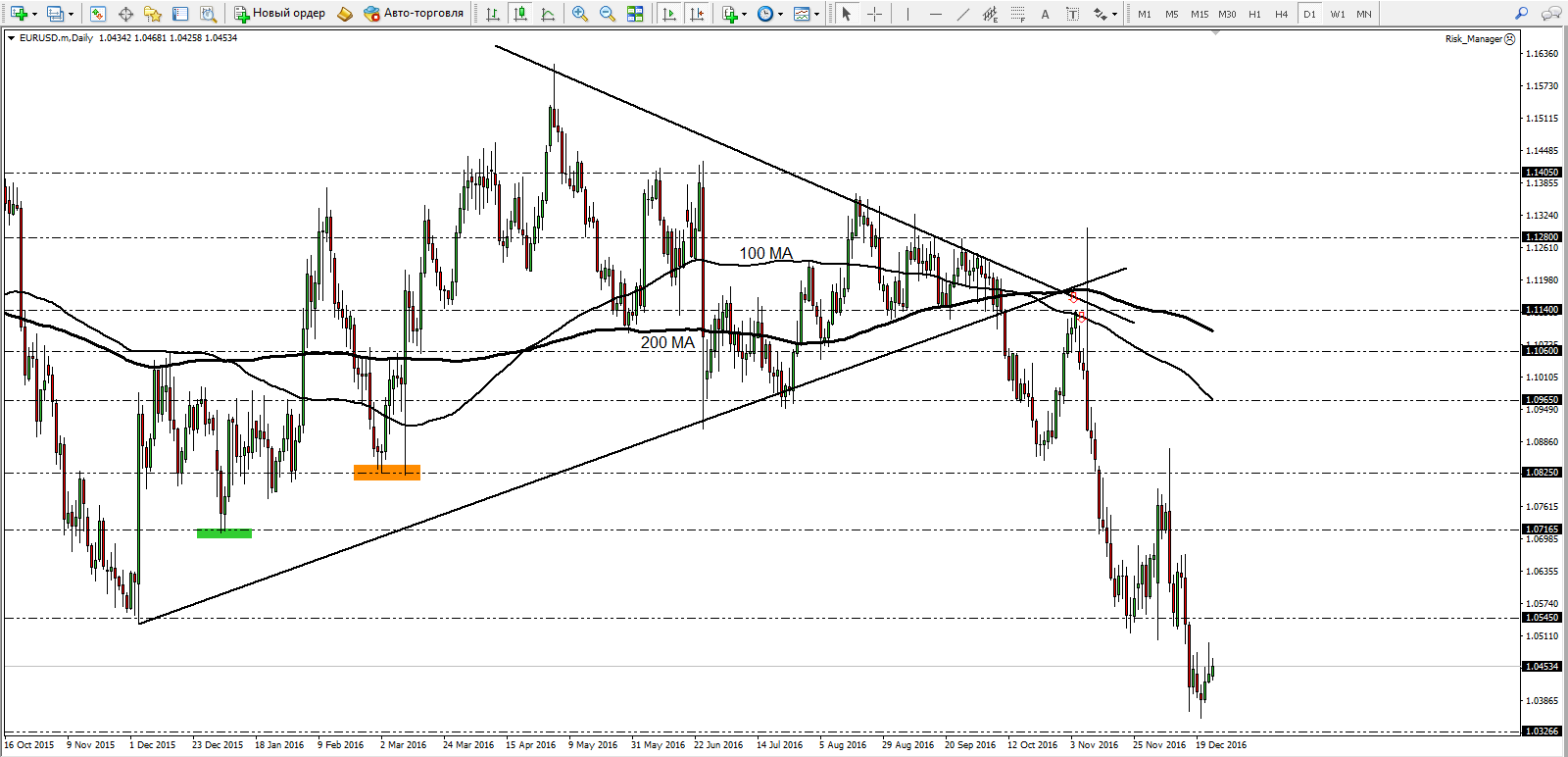This screenshot has height=757, width=1568.
Task: Draw a horizontal line
Action: pos(935,14)
